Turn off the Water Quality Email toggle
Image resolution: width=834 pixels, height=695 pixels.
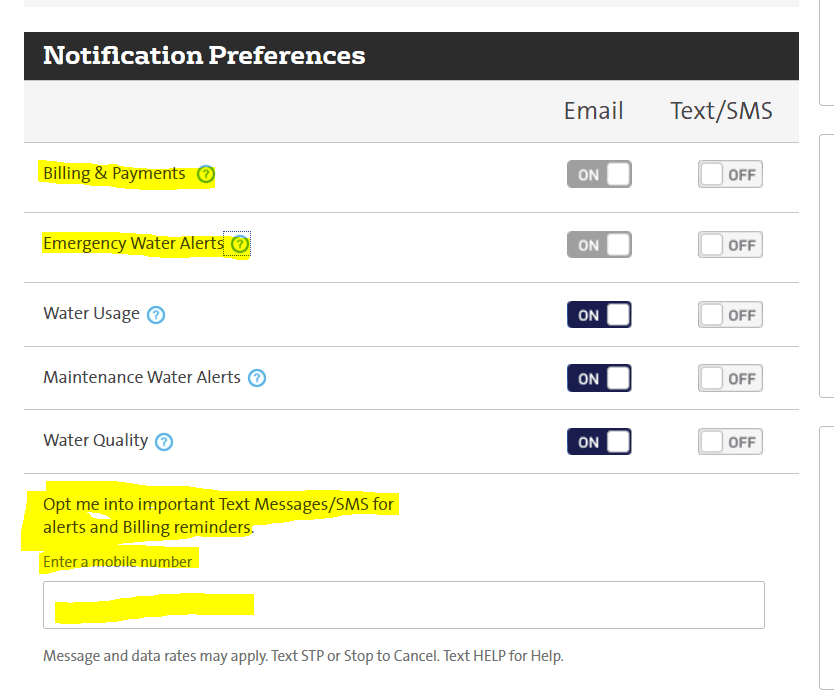pyautogui.click(x=599, y=441)
